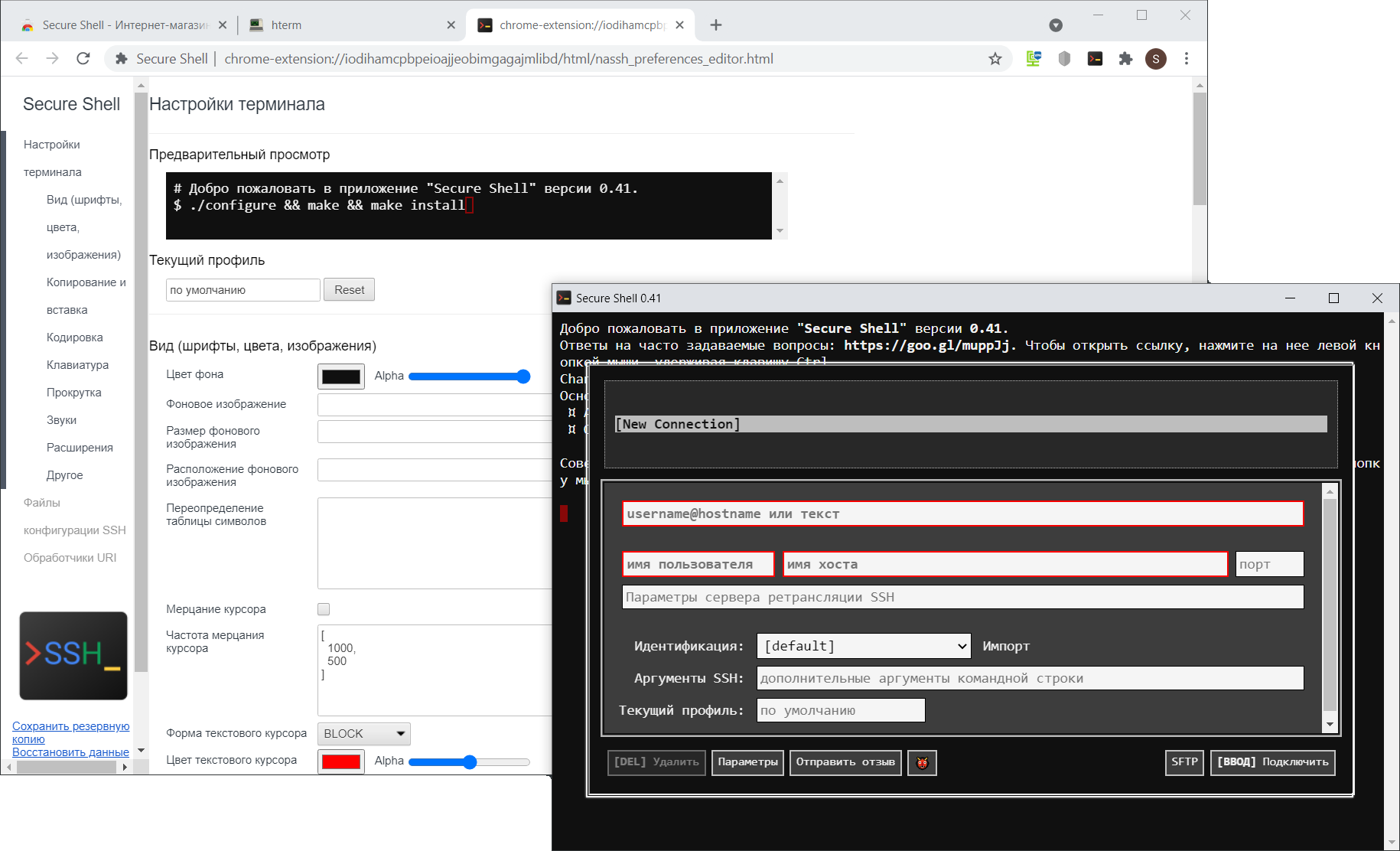Viewport: 1400px width, 851px height.
Task: Focus the preferences current profile field
Action: (243, 290)
